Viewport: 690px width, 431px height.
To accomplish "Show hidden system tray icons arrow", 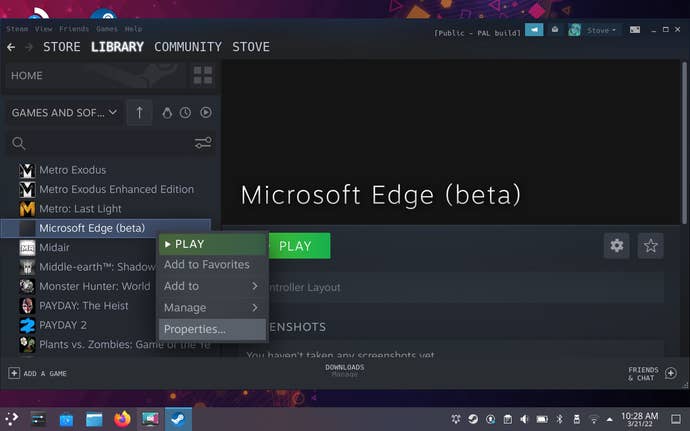I will (609, 419).
